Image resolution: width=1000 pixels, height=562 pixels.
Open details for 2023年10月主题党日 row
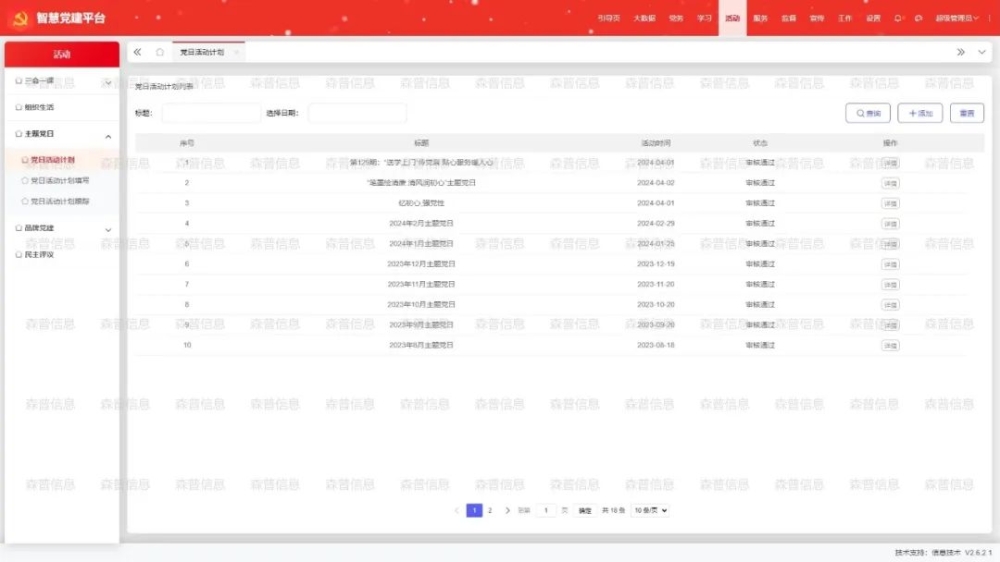point(890,305)
